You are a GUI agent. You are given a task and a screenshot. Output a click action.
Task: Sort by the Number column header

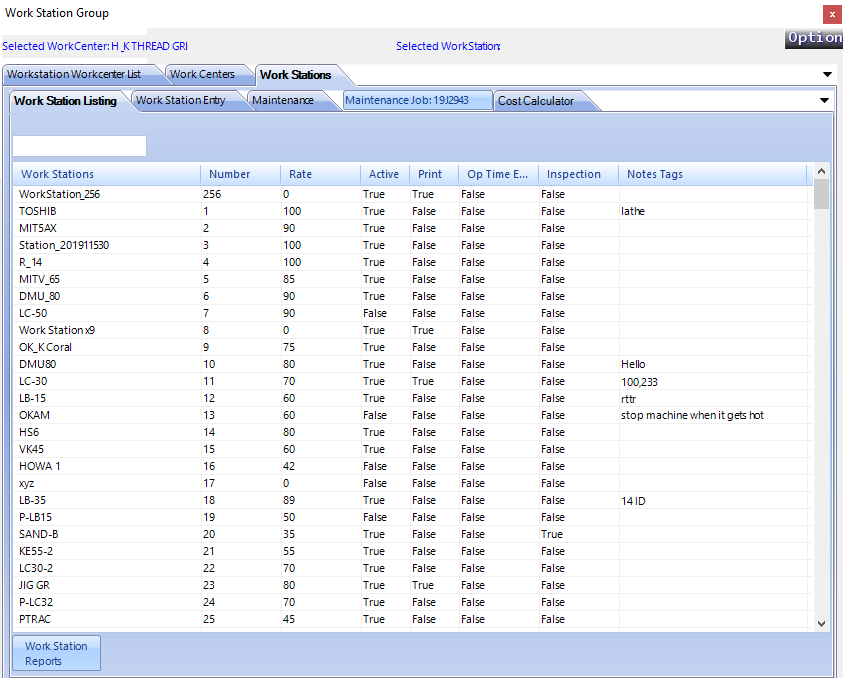240,174
